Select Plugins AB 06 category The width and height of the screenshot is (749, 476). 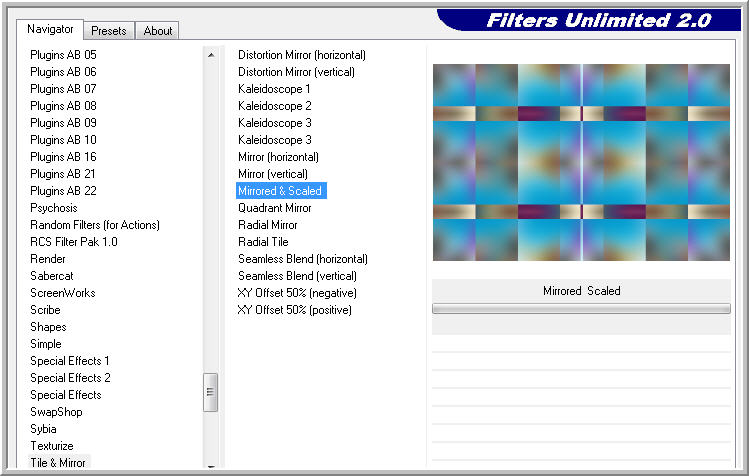pyautogui.click(x=63, y=72)
